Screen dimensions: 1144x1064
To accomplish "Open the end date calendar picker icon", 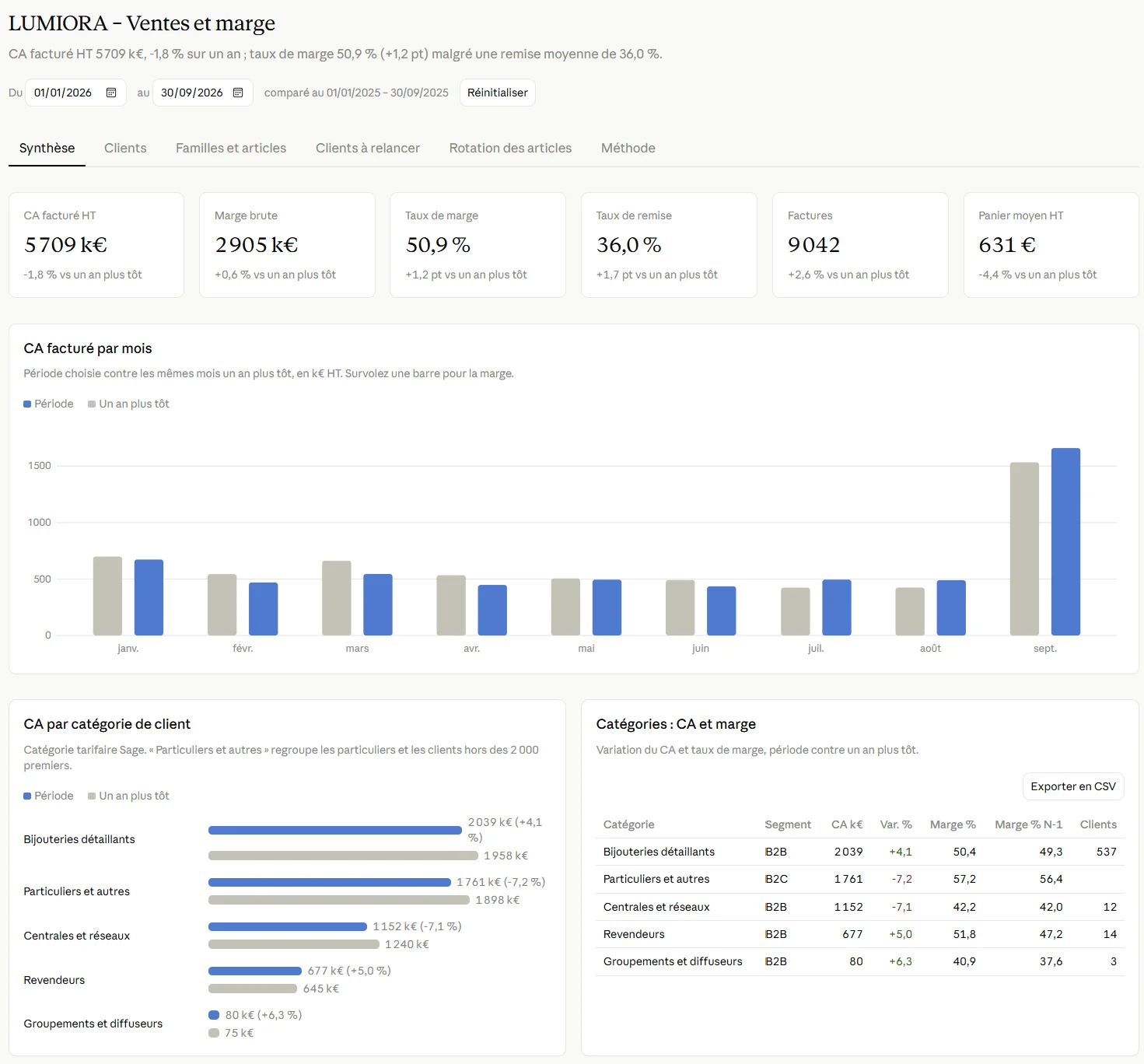I will coord(238,93).
